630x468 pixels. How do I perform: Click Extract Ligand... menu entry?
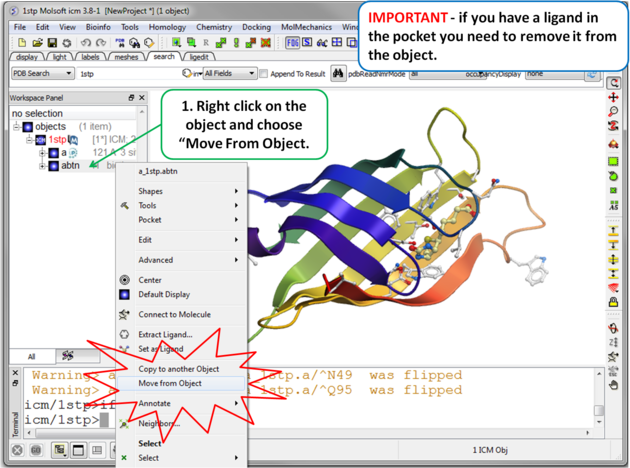pos(165,334)
